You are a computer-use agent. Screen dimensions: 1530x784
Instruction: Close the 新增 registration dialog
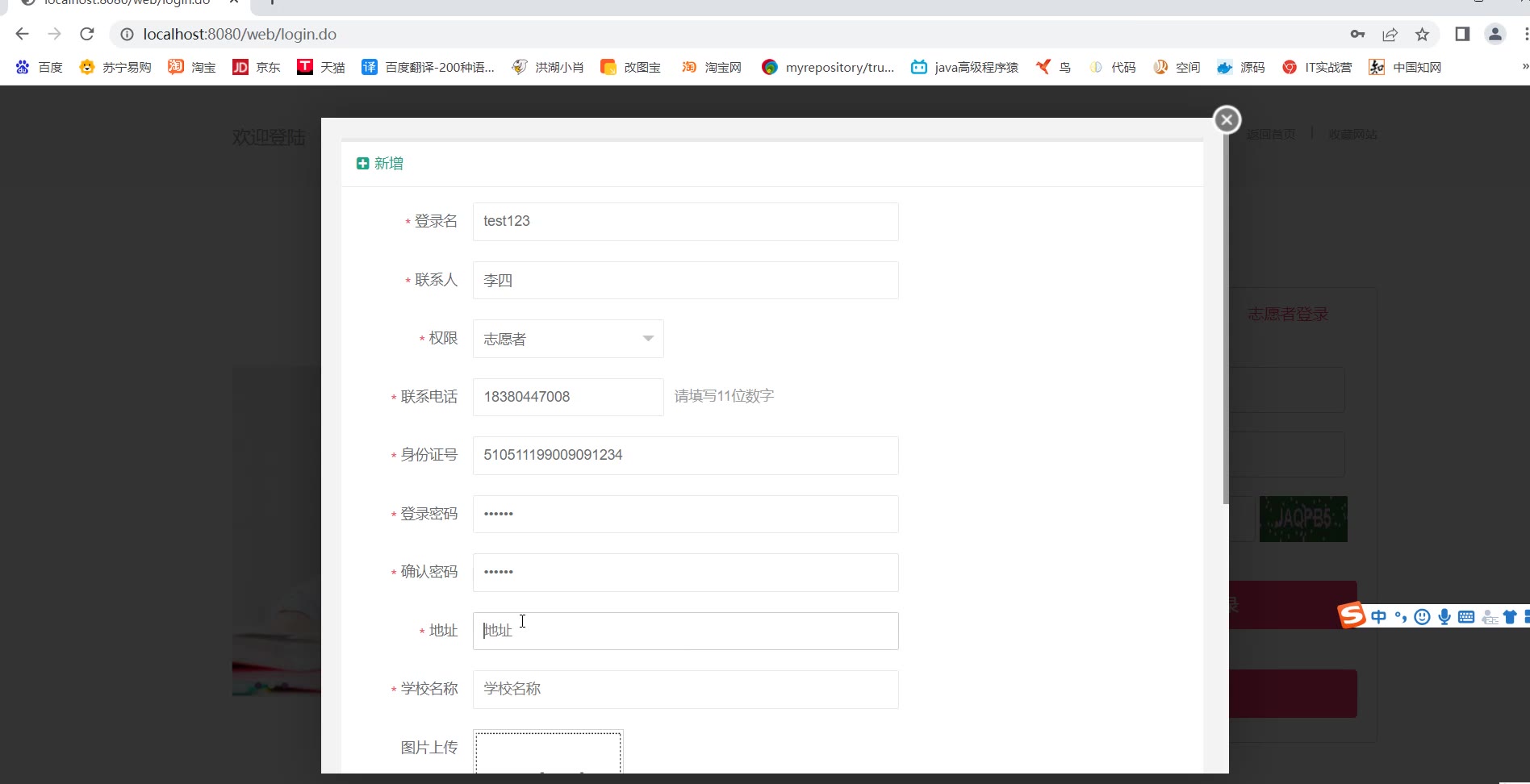[1227, 120]
